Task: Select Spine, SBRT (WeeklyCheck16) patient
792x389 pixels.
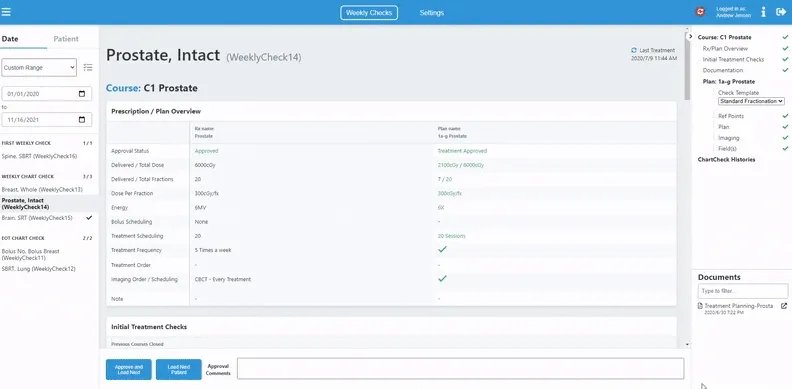Action: [x=39, y=156]
